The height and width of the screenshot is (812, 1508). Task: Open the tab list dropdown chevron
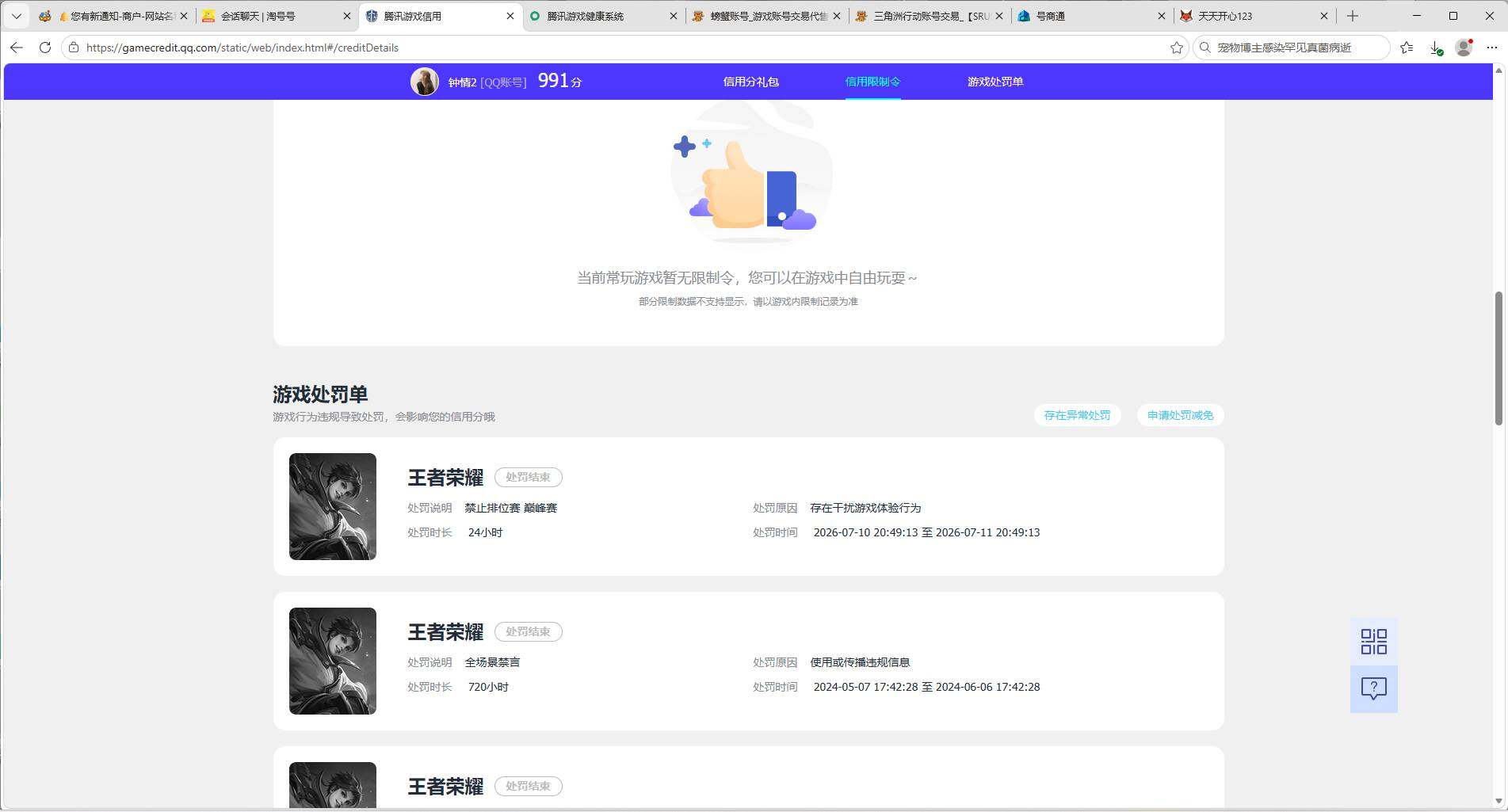pyautogui.click(x=16, y=16)
